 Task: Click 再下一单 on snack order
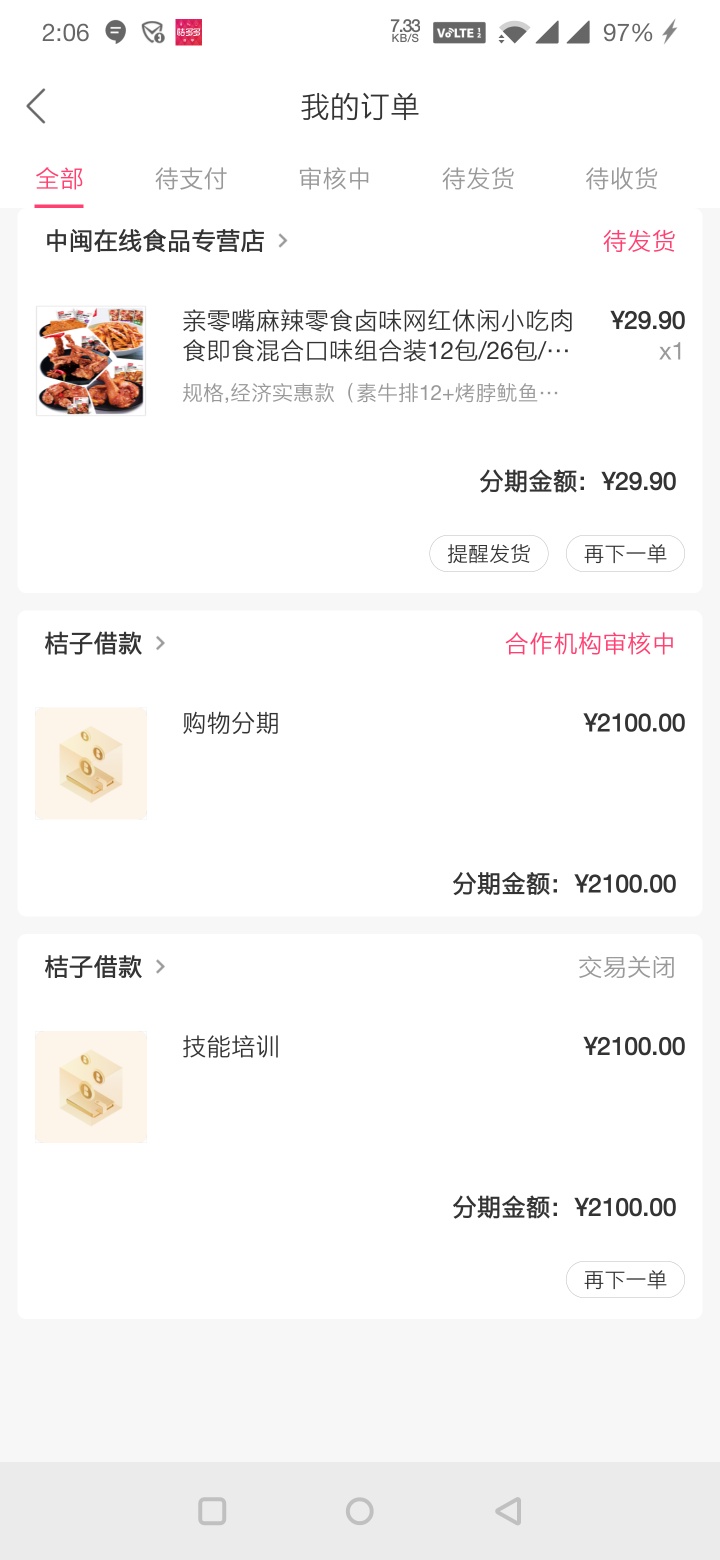point(625,554)
